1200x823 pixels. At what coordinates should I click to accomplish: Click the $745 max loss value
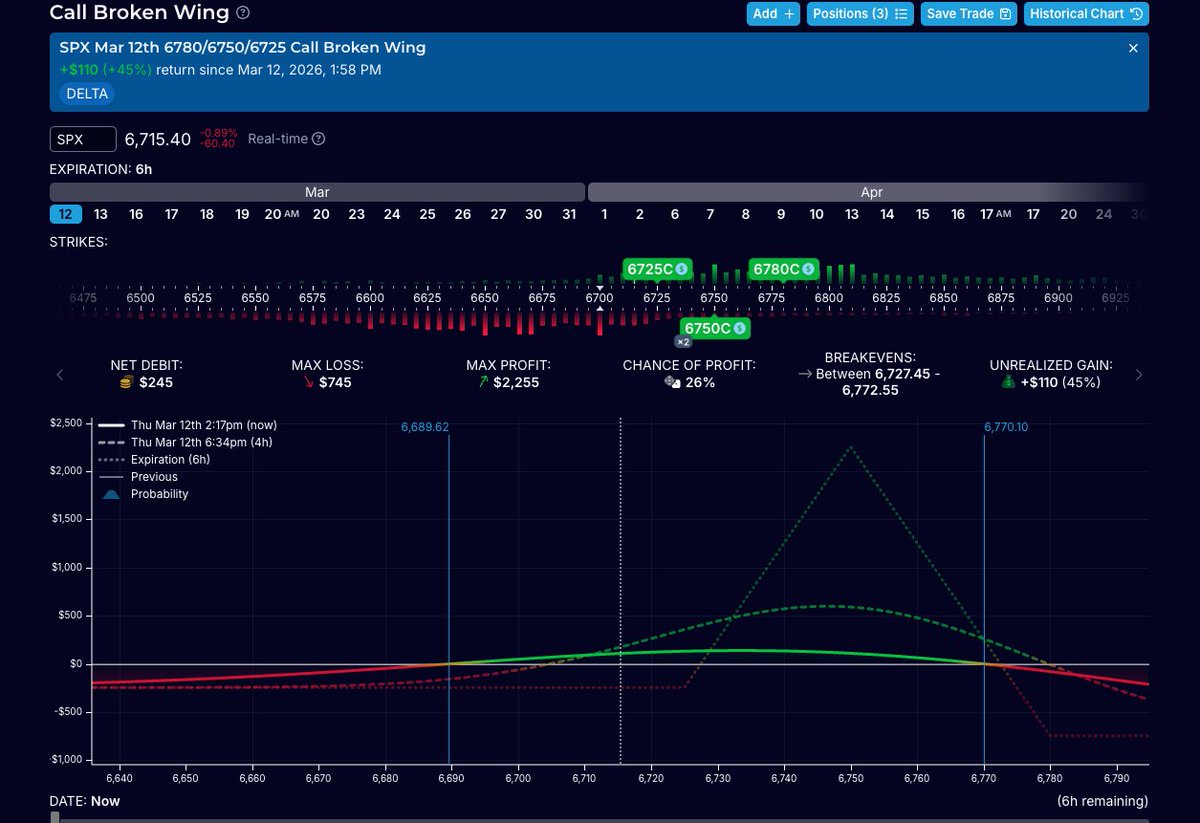[335, 382]
